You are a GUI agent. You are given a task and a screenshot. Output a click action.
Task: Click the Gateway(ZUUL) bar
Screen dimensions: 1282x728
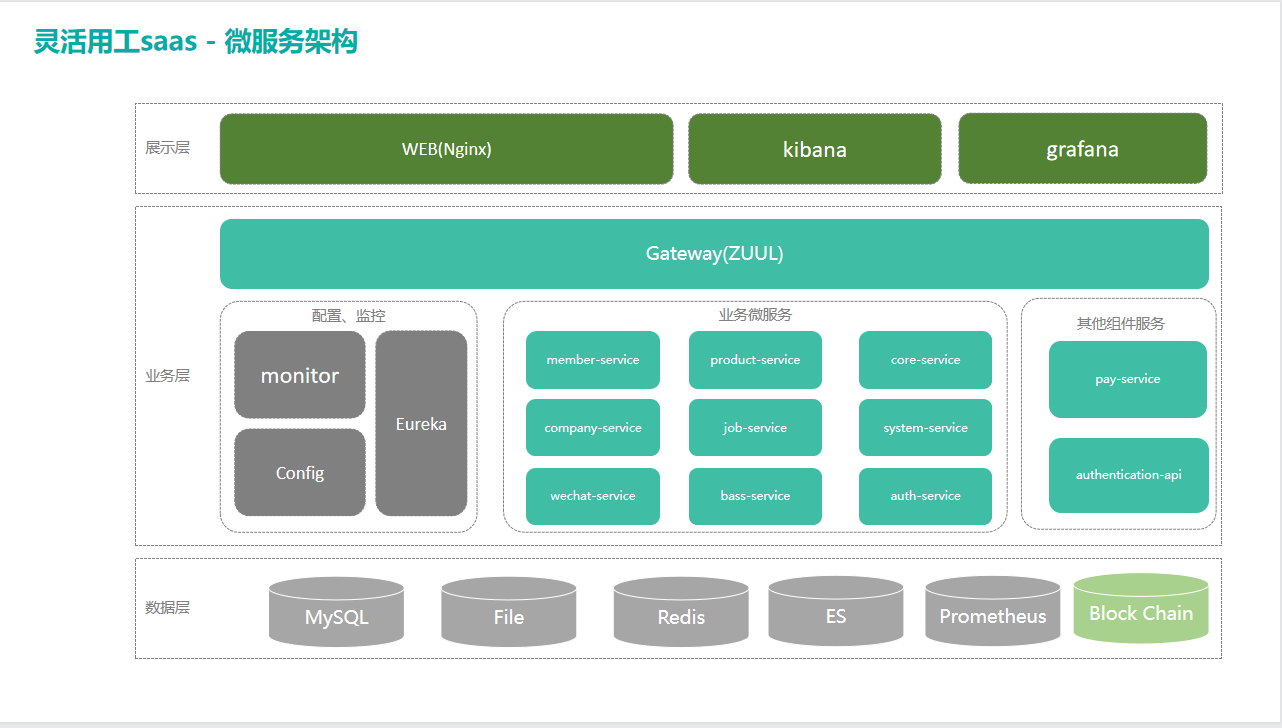coord(714,254)
